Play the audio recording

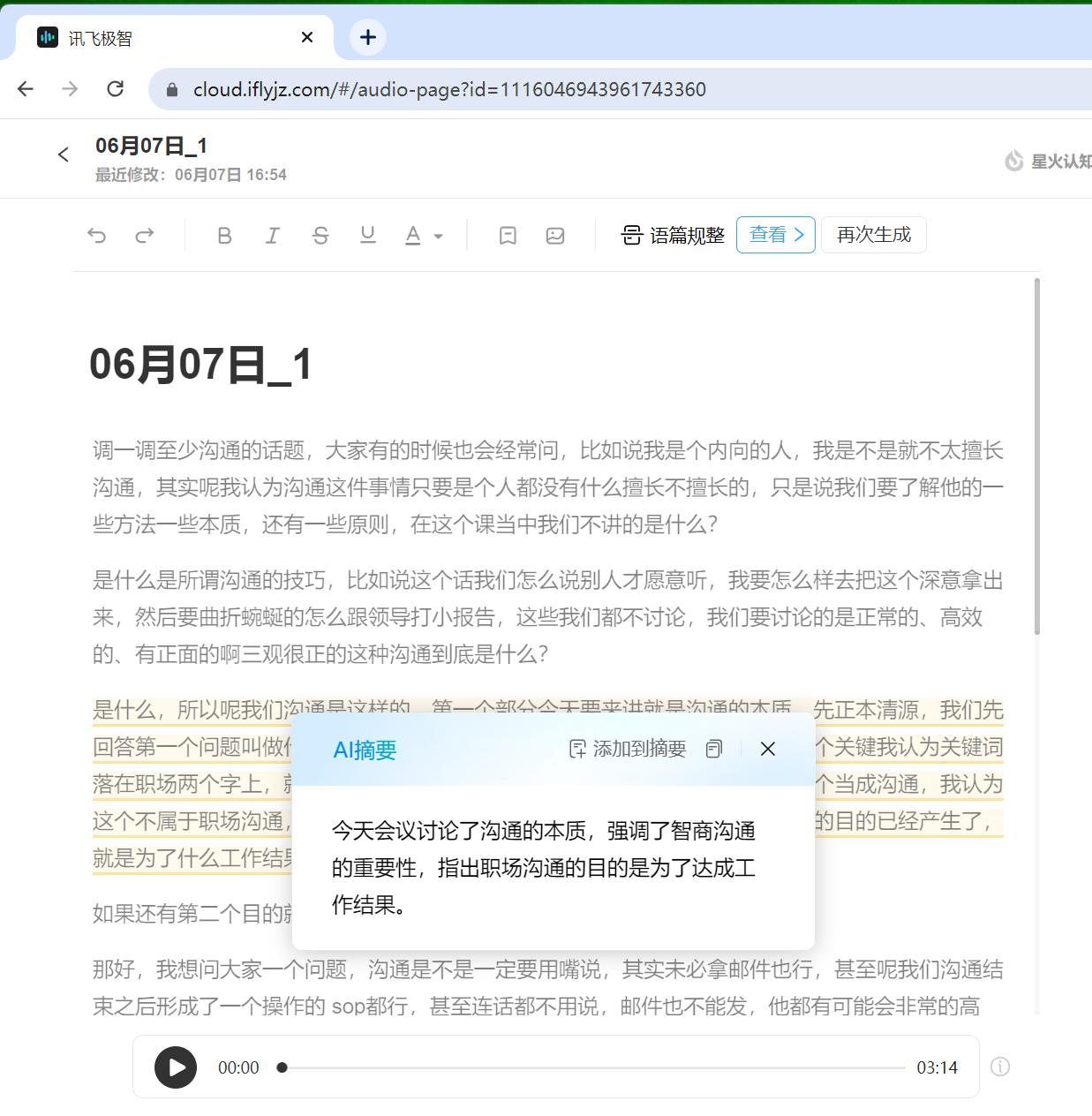pos(175,1067)
